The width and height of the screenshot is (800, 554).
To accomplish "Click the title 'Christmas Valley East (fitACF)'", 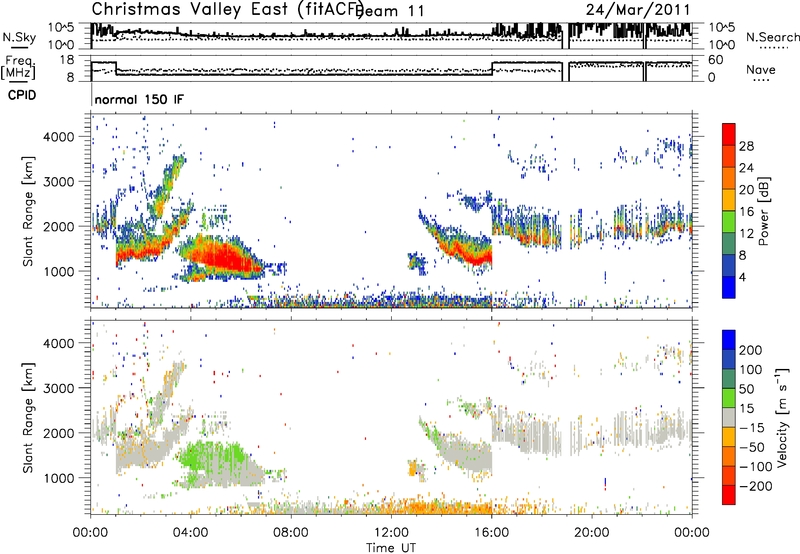I will [228, 9].
